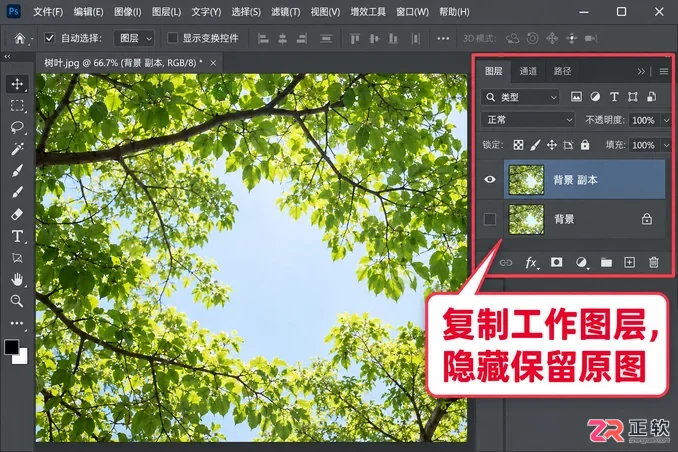Align top edges in options bar
This screenshot has width=678, height=452.
click(355, 38)
